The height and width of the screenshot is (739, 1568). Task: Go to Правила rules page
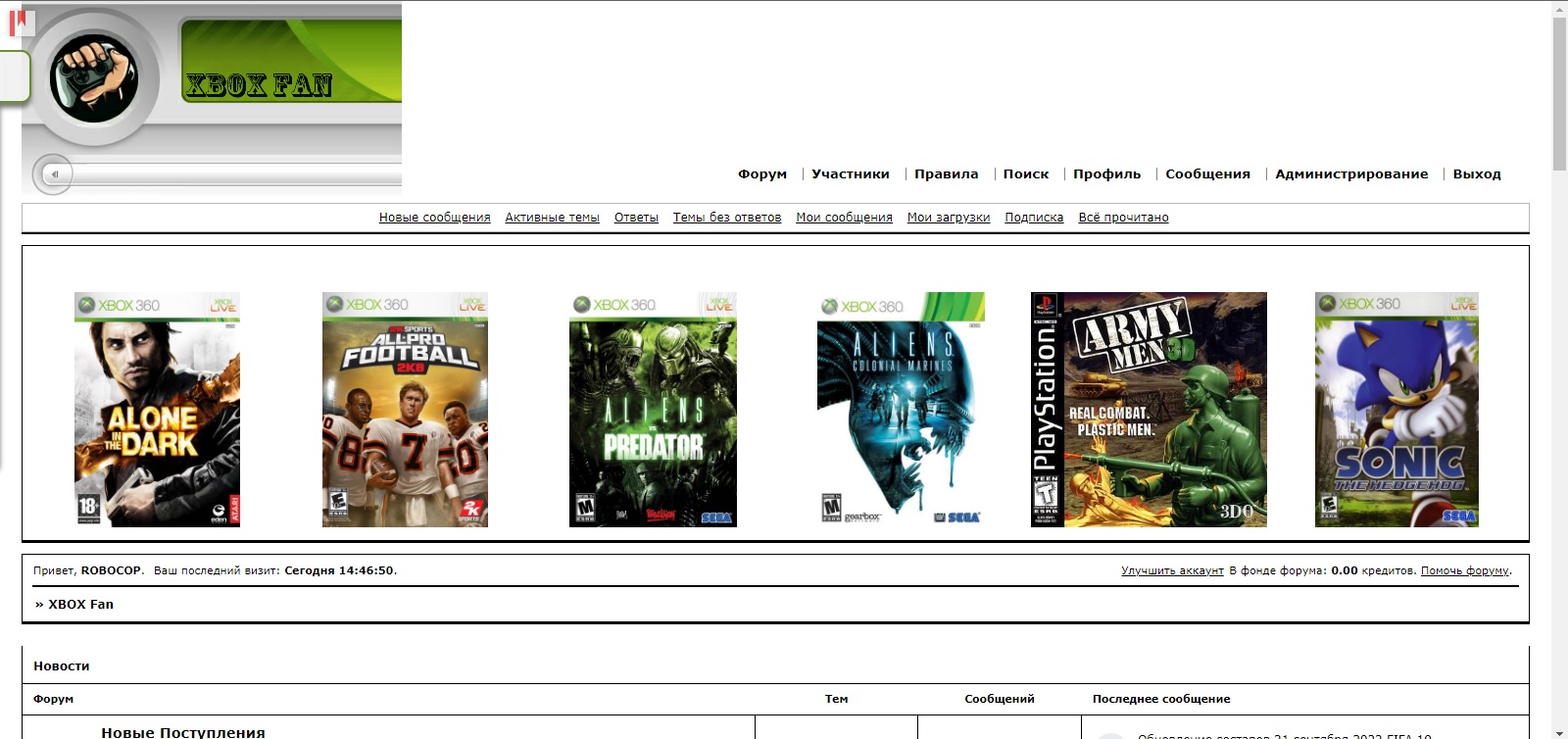(x=946, y=173)
